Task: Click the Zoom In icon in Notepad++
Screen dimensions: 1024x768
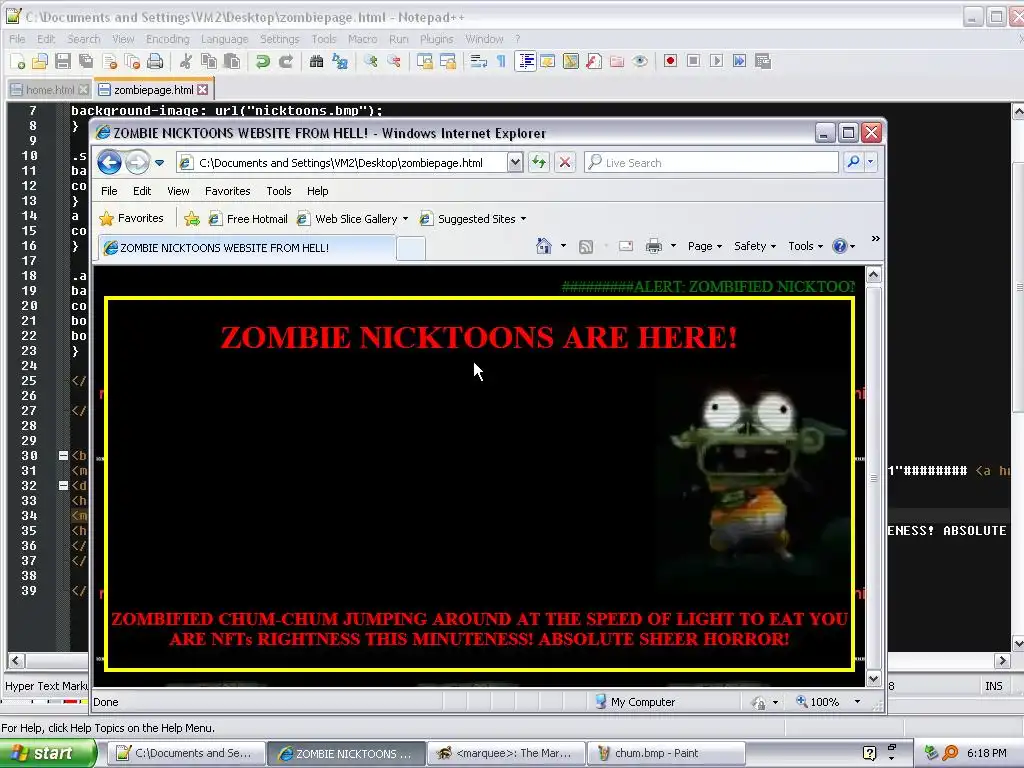Action: (x=371, y=61)
